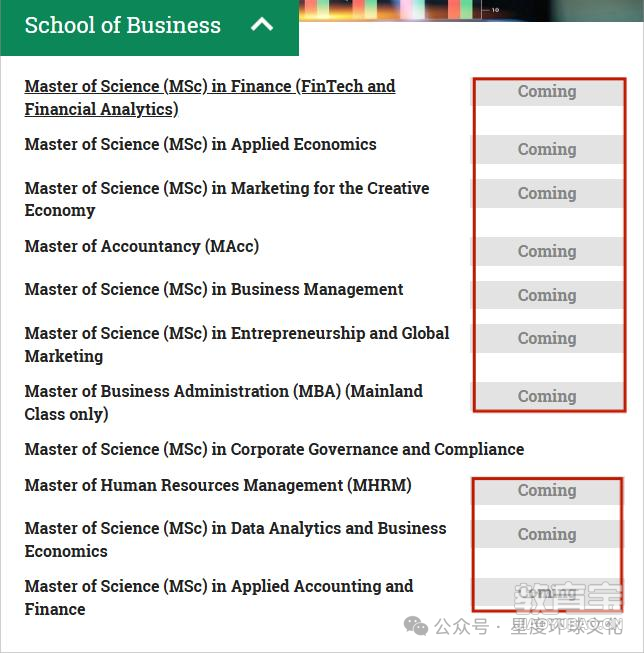
Task: Select MSc in Business Management
Action: pyautogui.click(x=214, y=289)
